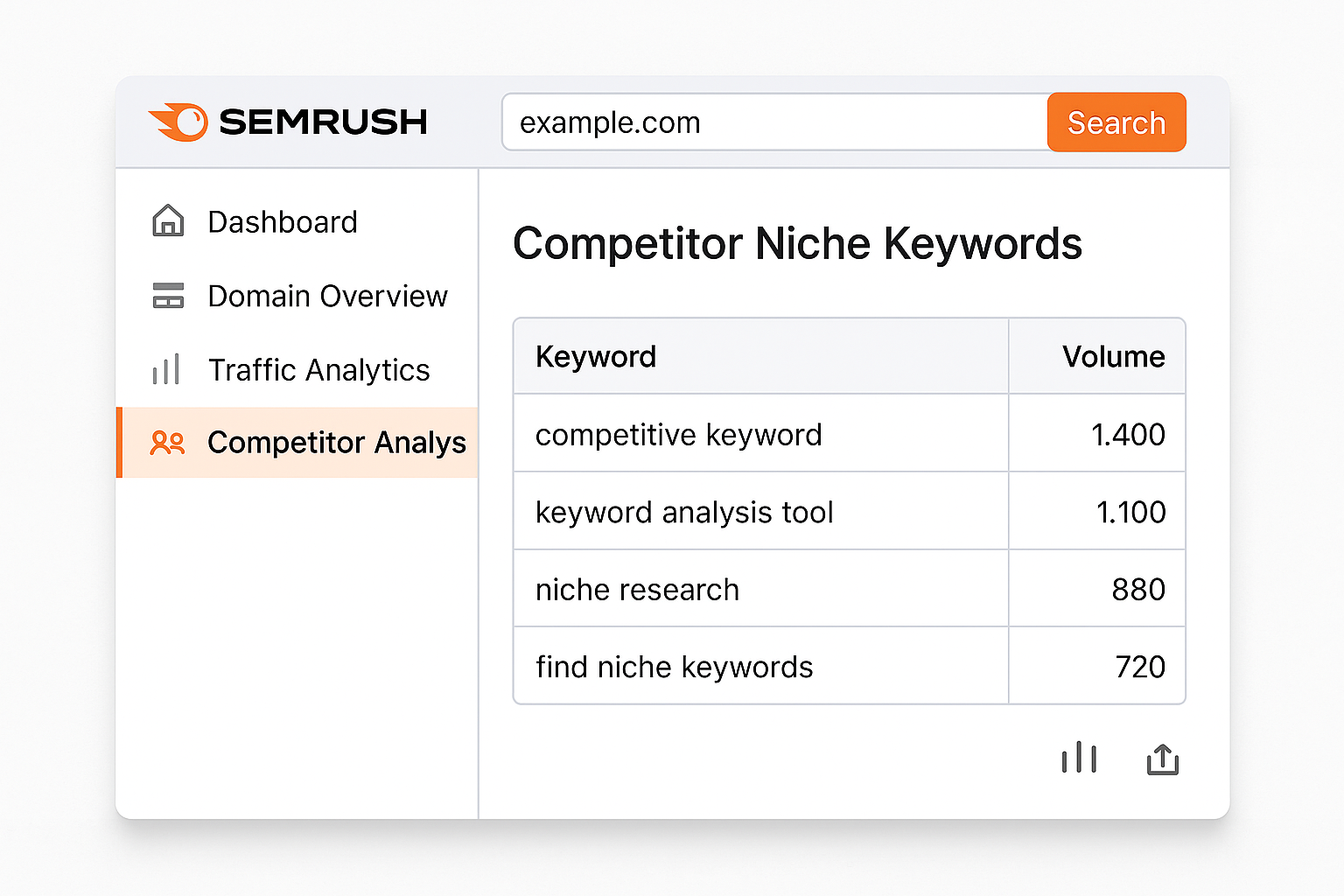Click the home icon next to Dashboard
This screenshot has width=1344, height=896.
(x=166, y=221)
